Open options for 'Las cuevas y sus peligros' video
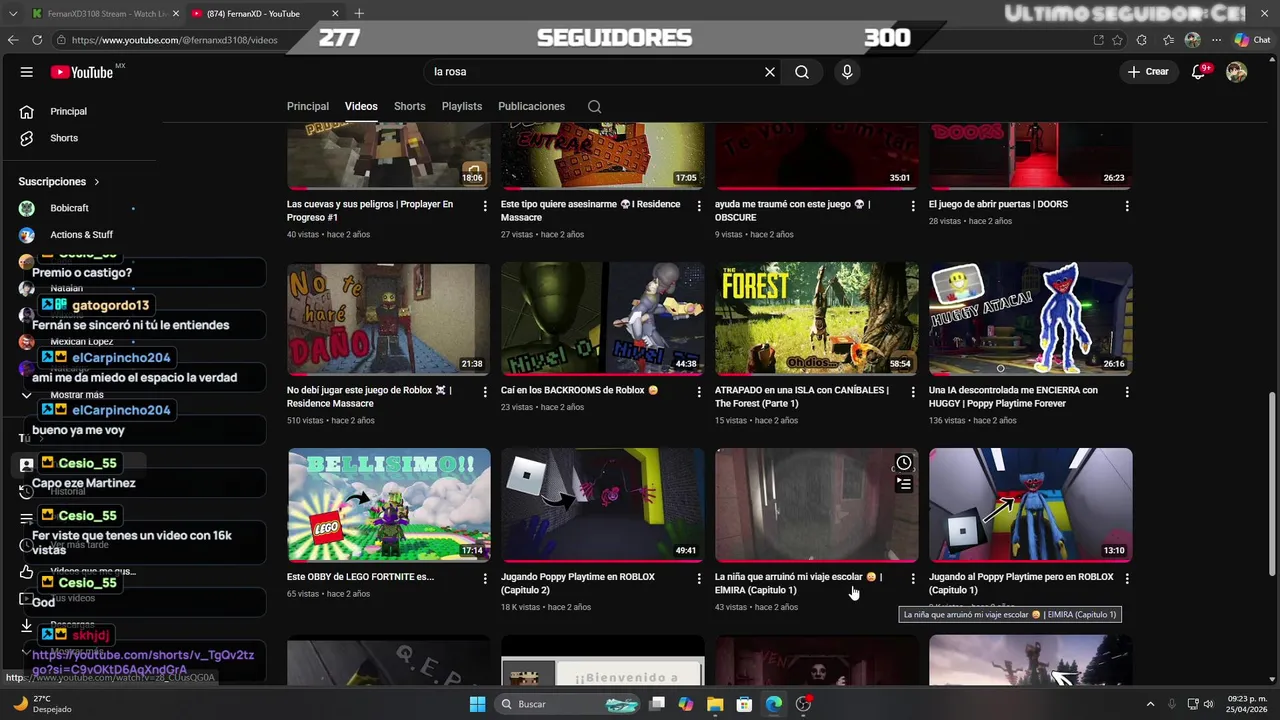Image resolution: width=1280 pixels, height=720 pixels. [485, 206]
